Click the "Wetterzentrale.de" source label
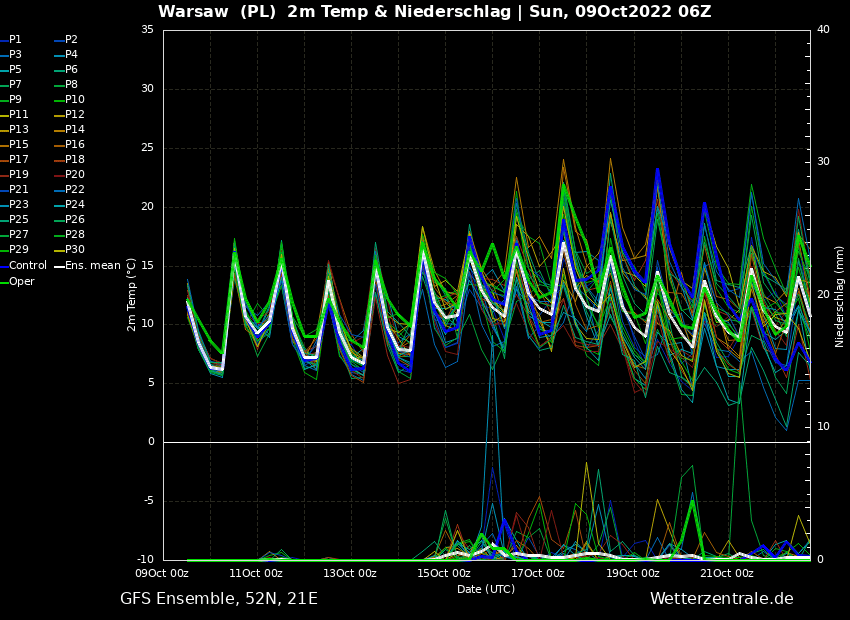Screen dimensions: 850x620 click(722, 599)
